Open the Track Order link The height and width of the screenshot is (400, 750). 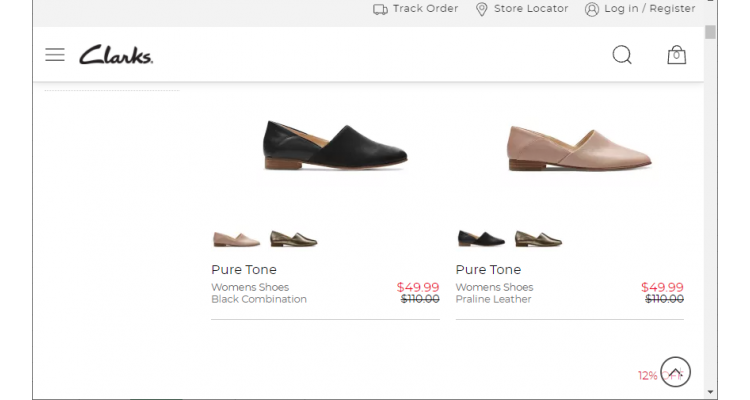click(425, 9)
